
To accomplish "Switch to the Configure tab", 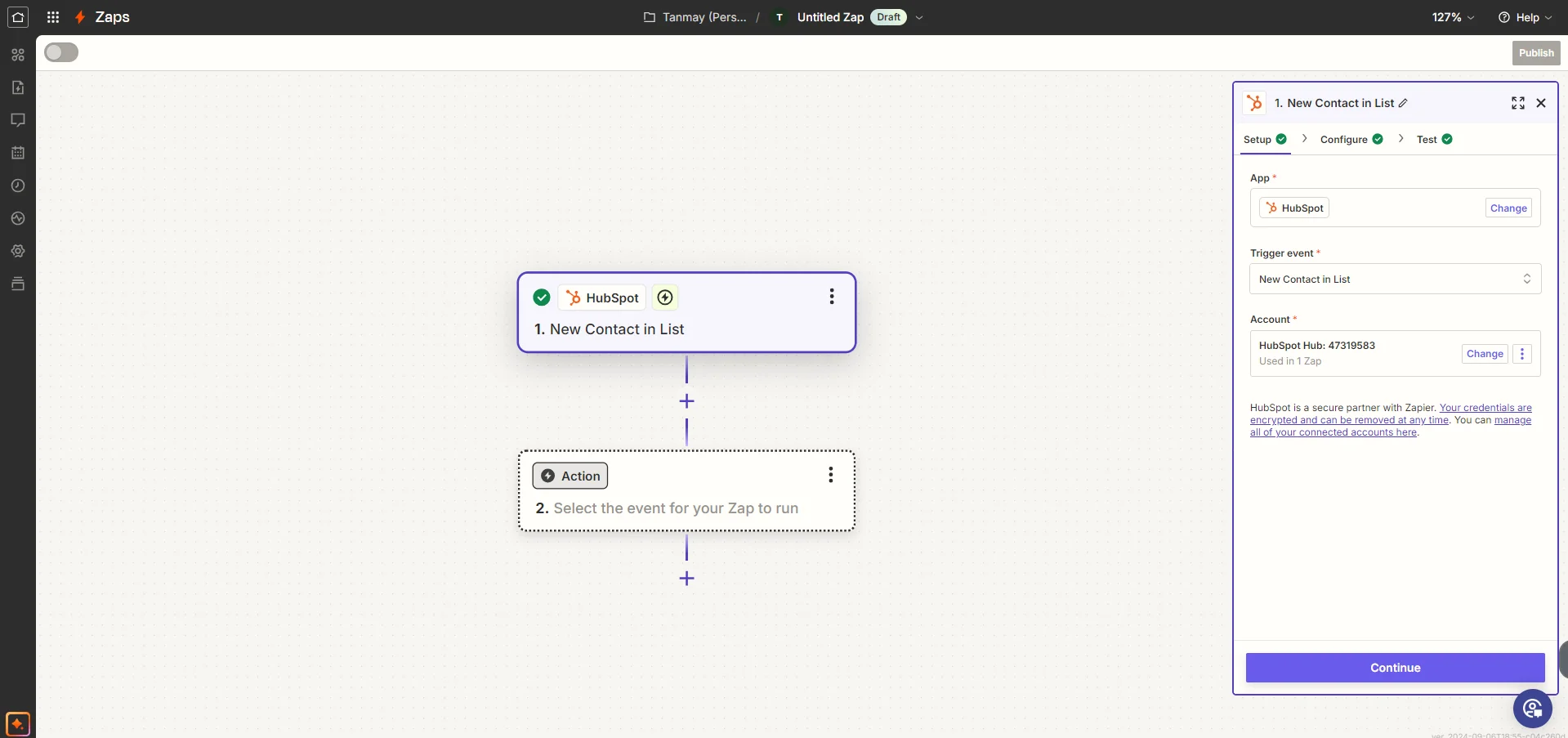I will [1351, 139].
